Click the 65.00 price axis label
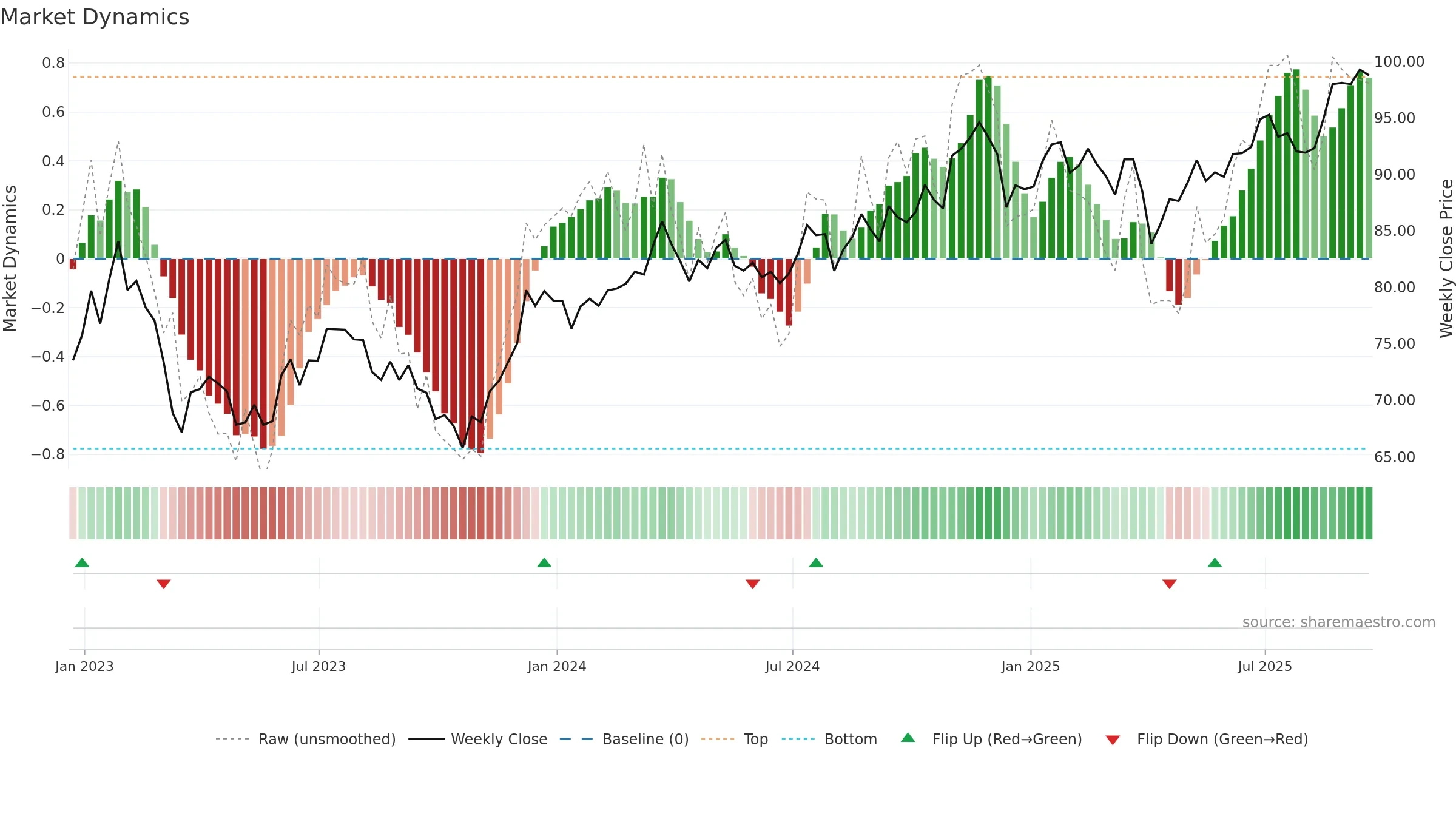 (1395, 457)
